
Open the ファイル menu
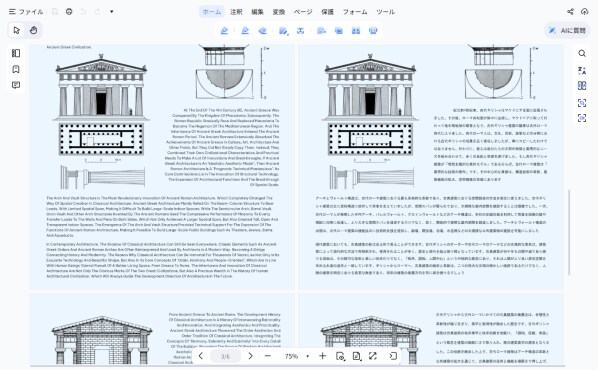[26, 12]
